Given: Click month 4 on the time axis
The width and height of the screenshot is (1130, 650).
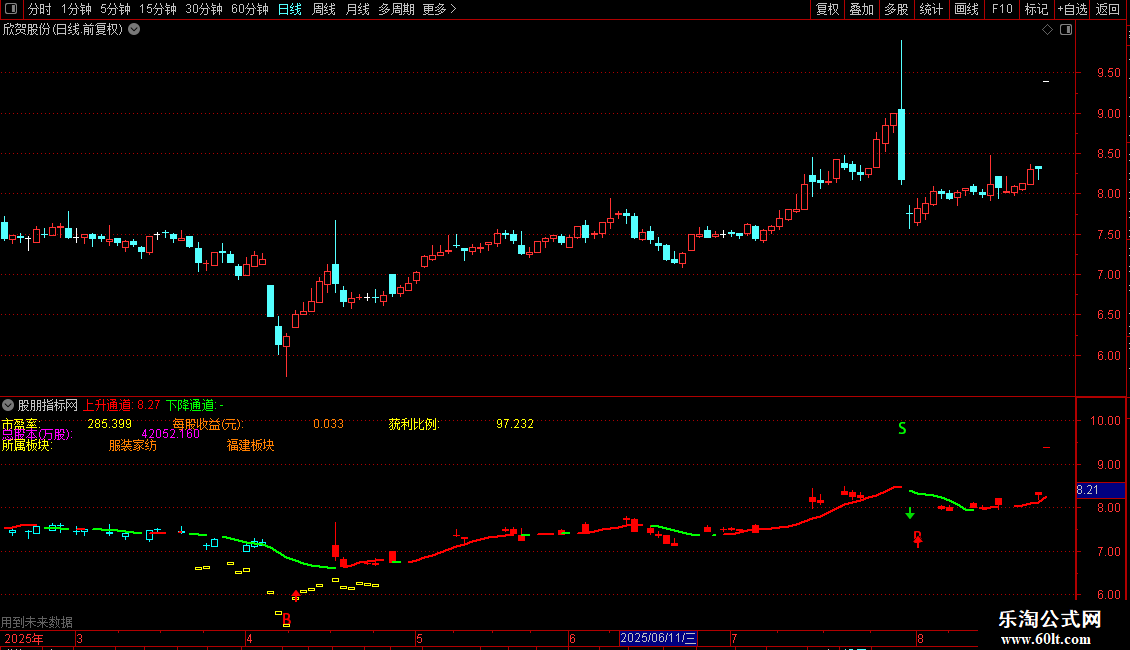Looking at the screenshot, I should 249,638.
